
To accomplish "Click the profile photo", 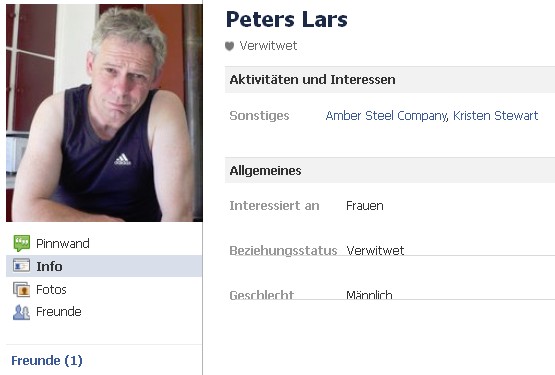I will [x=104, y=113].
